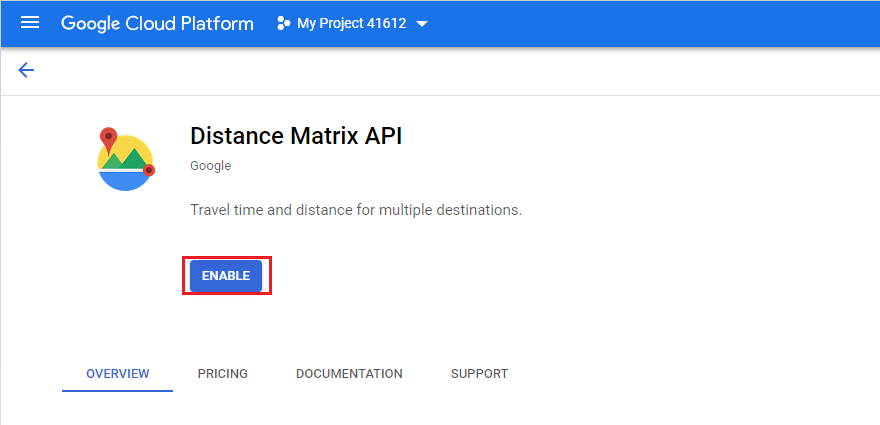Open the hamburger navigation menu

click(x=30, y=23)
